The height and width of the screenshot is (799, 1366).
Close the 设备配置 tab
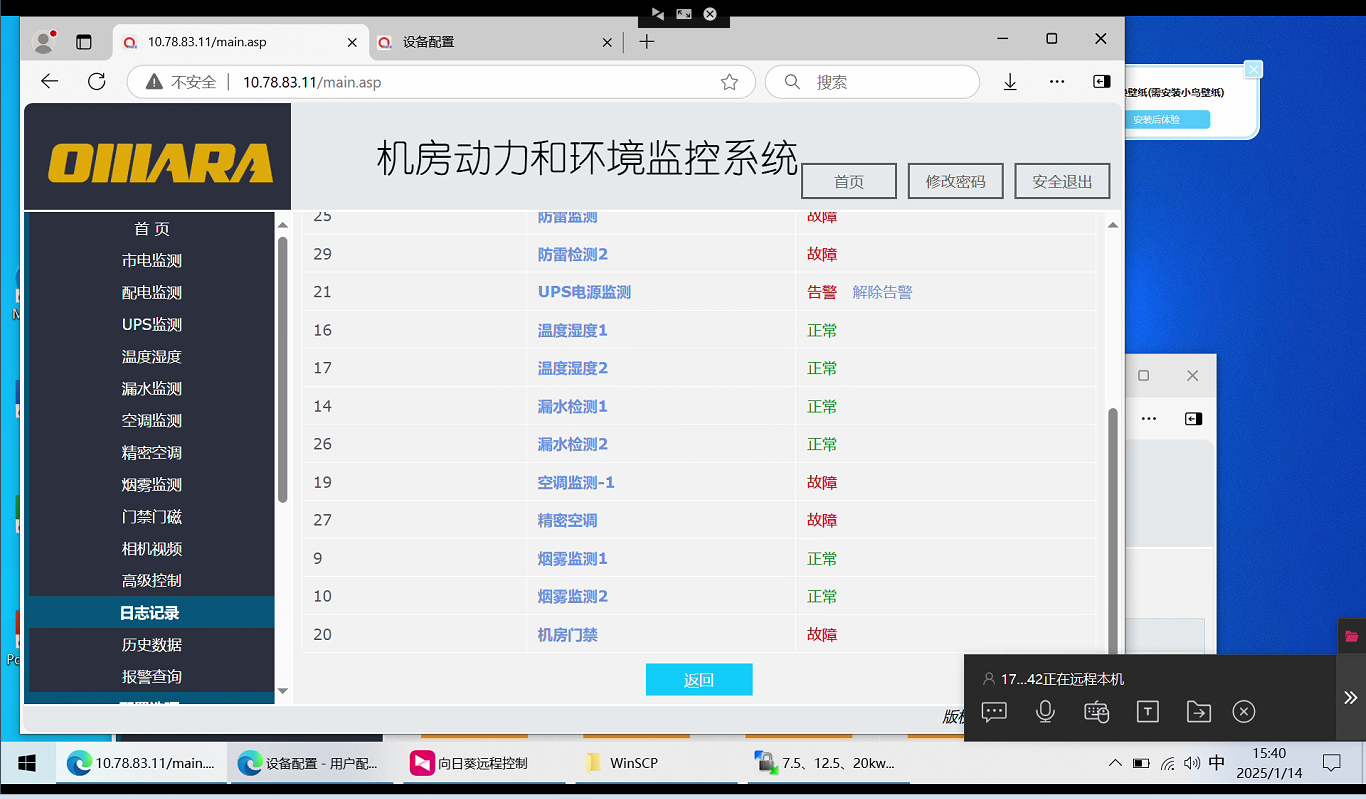(607, 42)
